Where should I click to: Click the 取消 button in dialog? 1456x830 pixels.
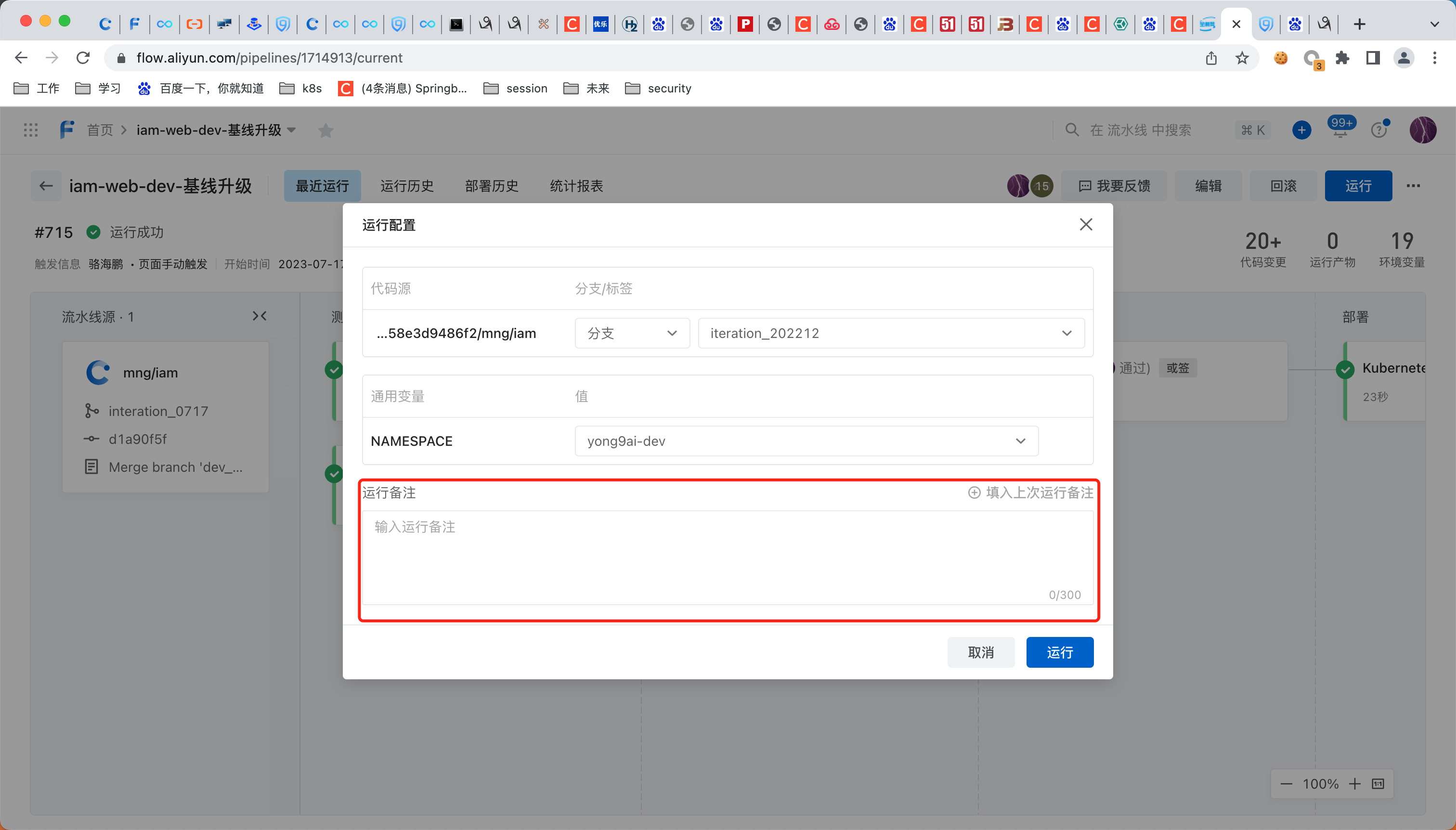click(981, 652)
